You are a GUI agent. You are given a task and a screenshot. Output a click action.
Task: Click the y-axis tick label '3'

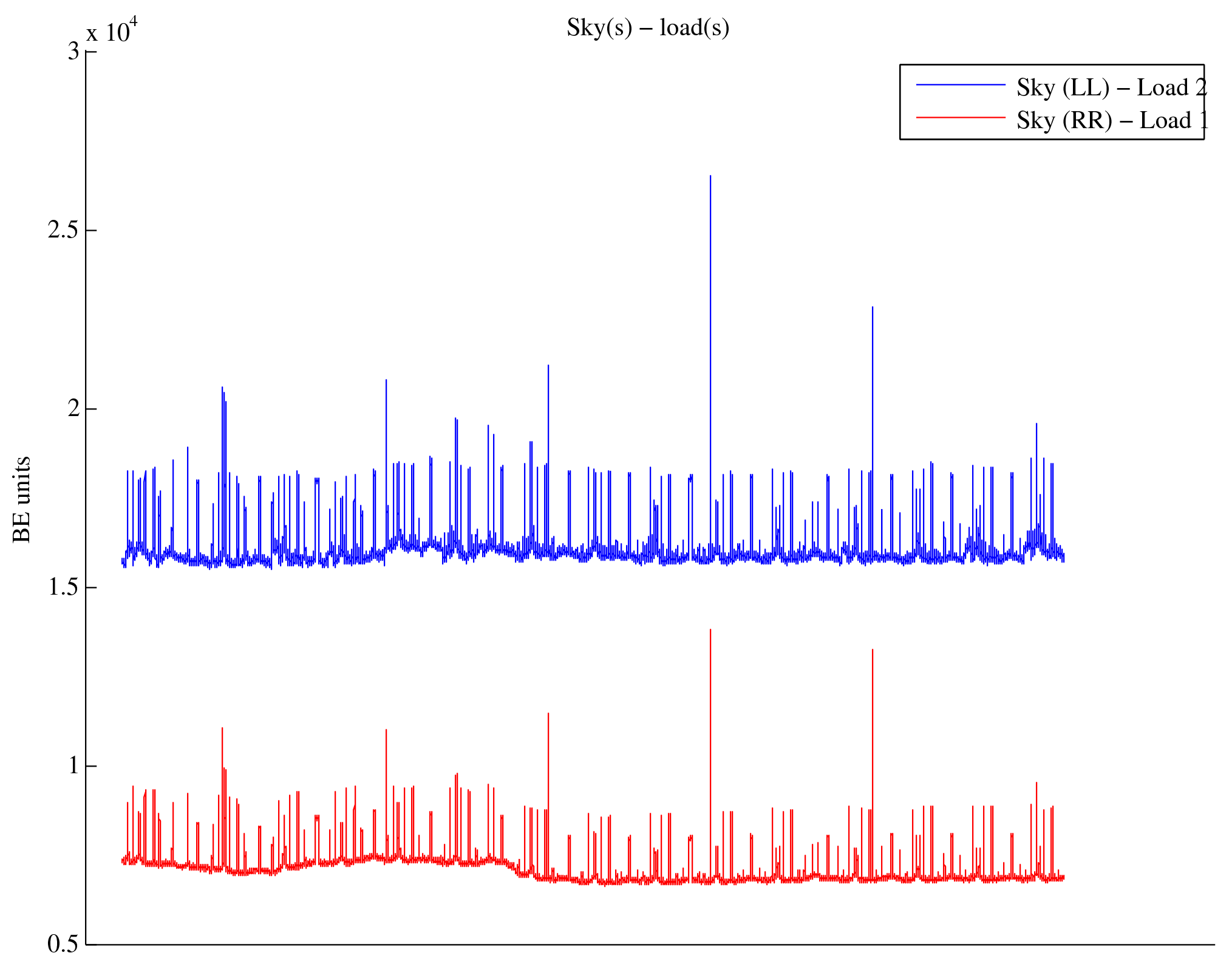[x=73, y=52]
